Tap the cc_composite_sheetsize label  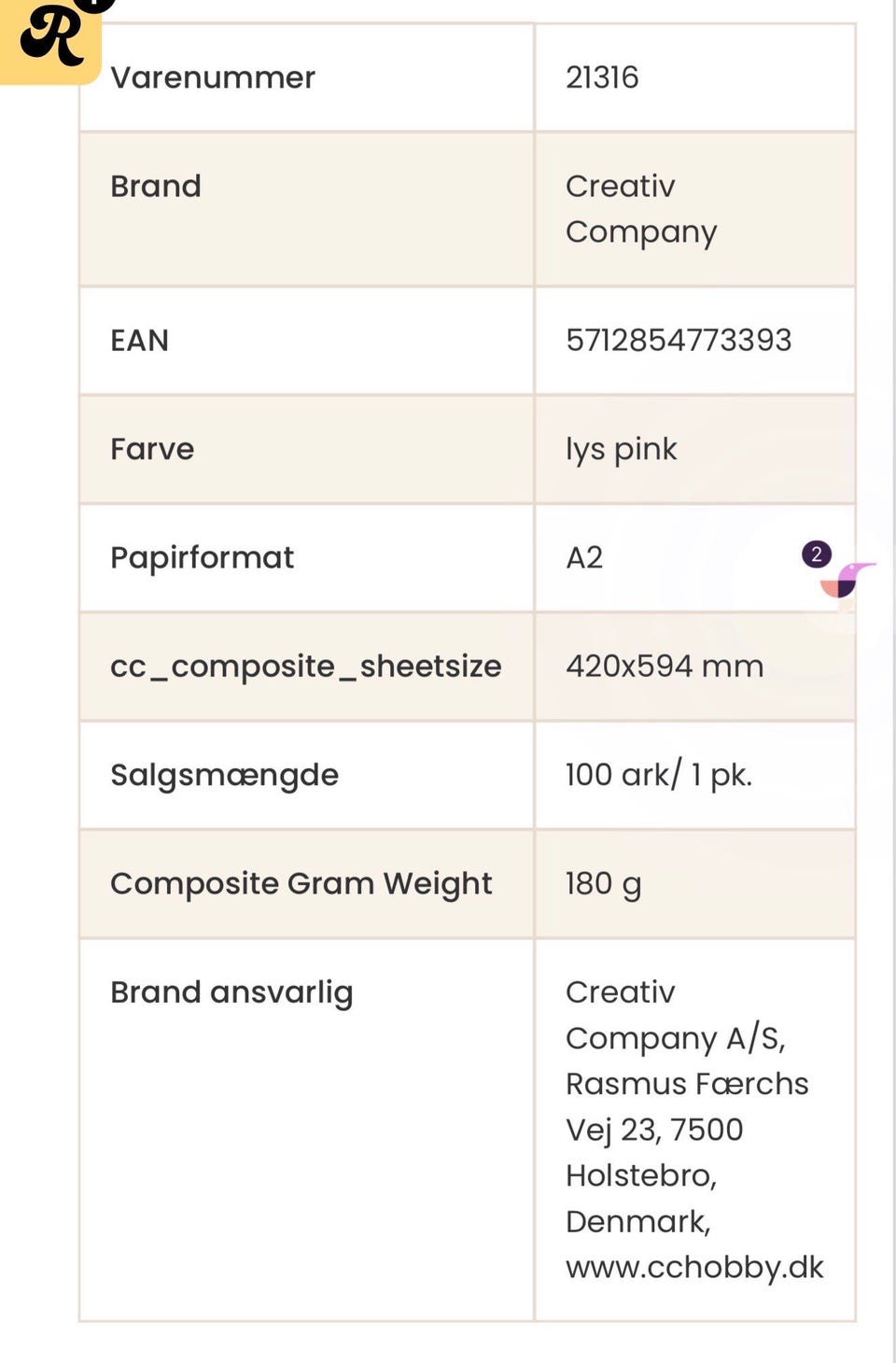pos(305,667)
